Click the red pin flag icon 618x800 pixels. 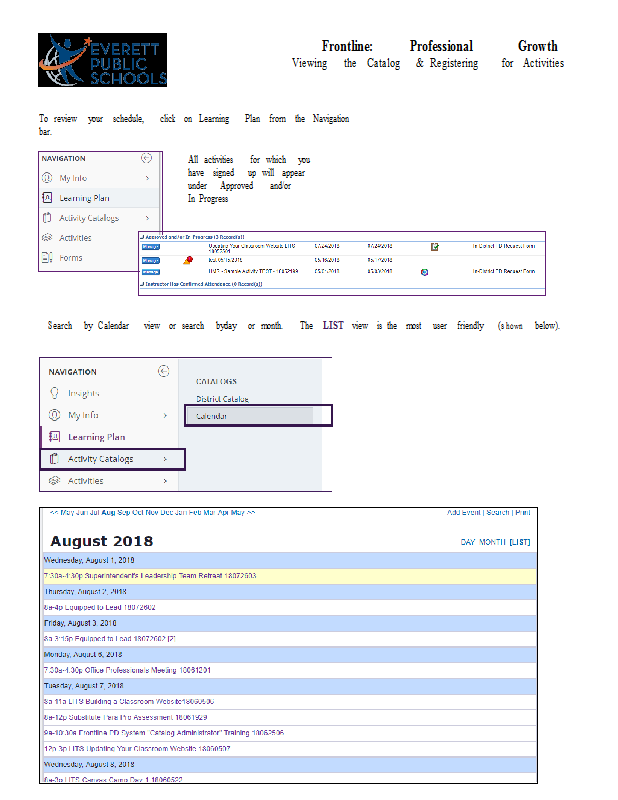pos(188,260)
